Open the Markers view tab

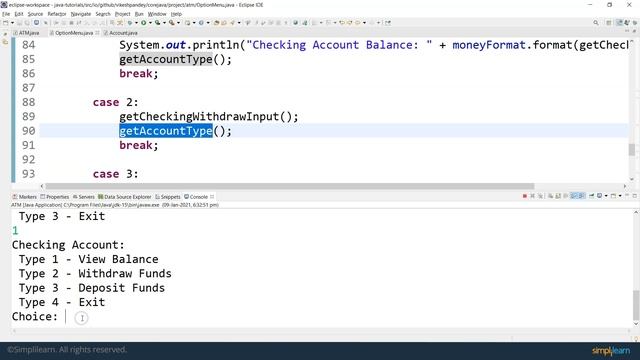pyautogui.click(x=25, y=197)
